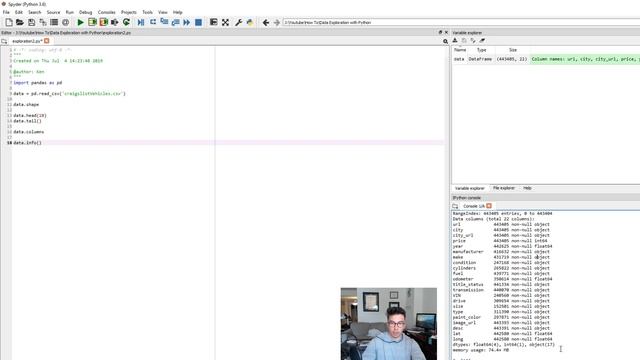Open the Projects menu
The width and height of the screenshot is (640, 360).
pos(129,12)
